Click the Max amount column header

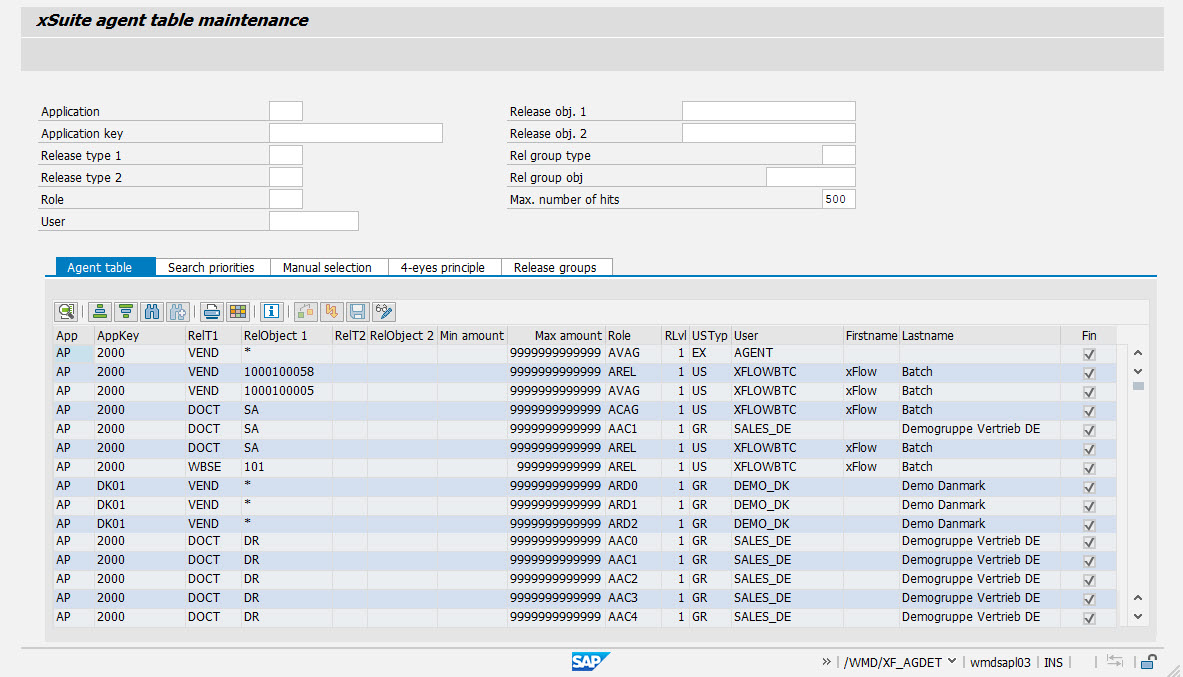click(567, 336)
